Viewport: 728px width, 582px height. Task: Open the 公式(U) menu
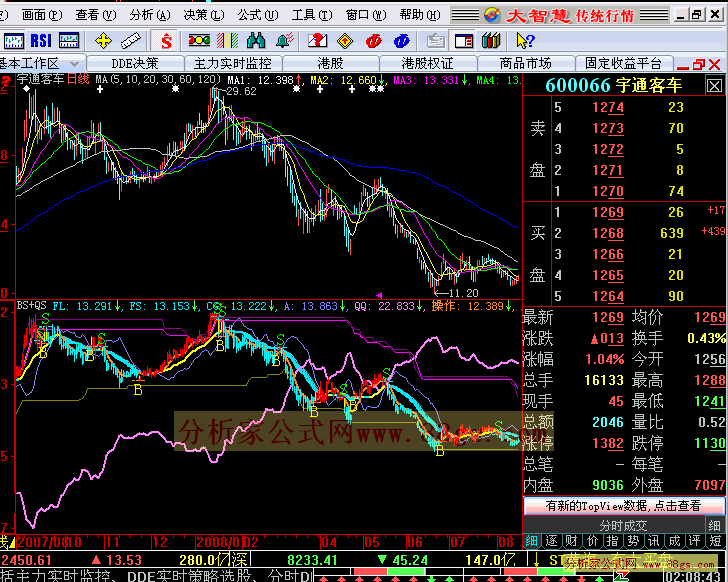point(258,15)
